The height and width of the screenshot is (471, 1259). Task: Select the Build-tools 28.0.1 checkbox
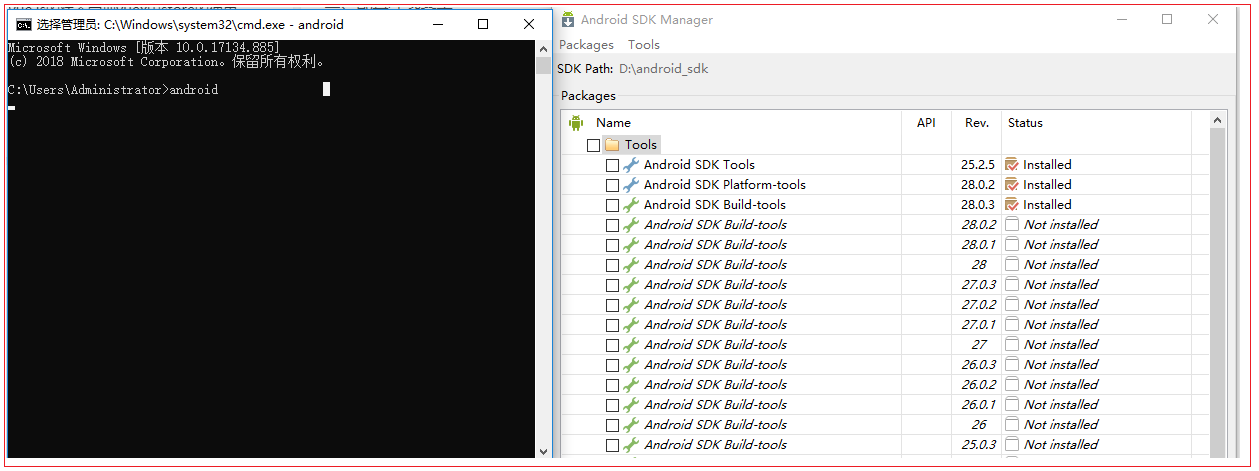click(x=612, y=245)
